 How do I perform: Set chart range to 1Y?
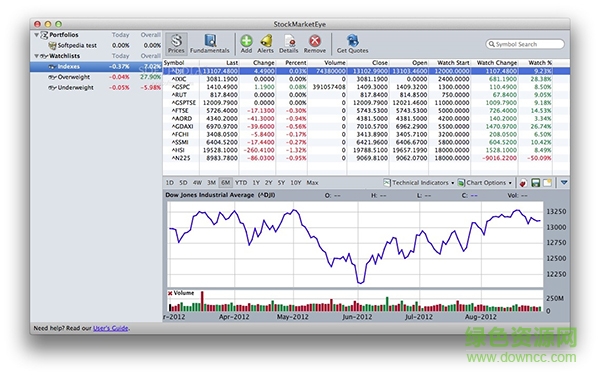256,183
